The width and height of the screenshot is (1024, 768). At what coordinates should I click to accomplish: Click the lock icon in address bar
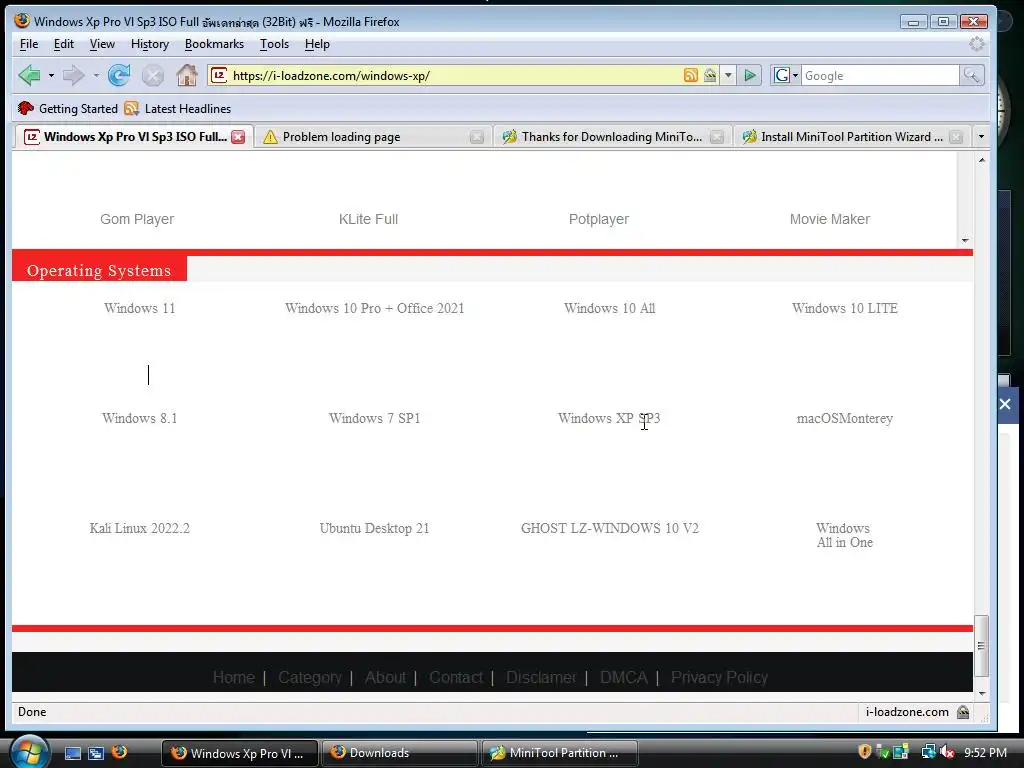710,75
